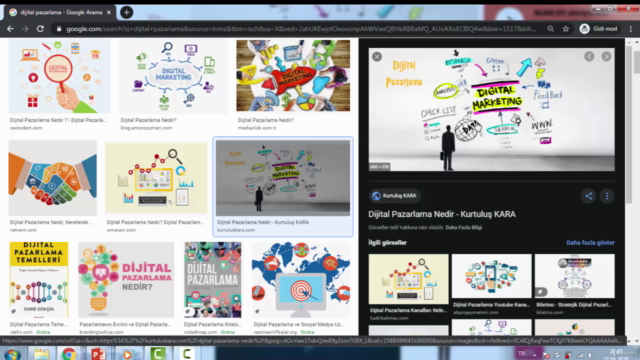
Task: Reload the Google search page
Action: tap(40, 29)
